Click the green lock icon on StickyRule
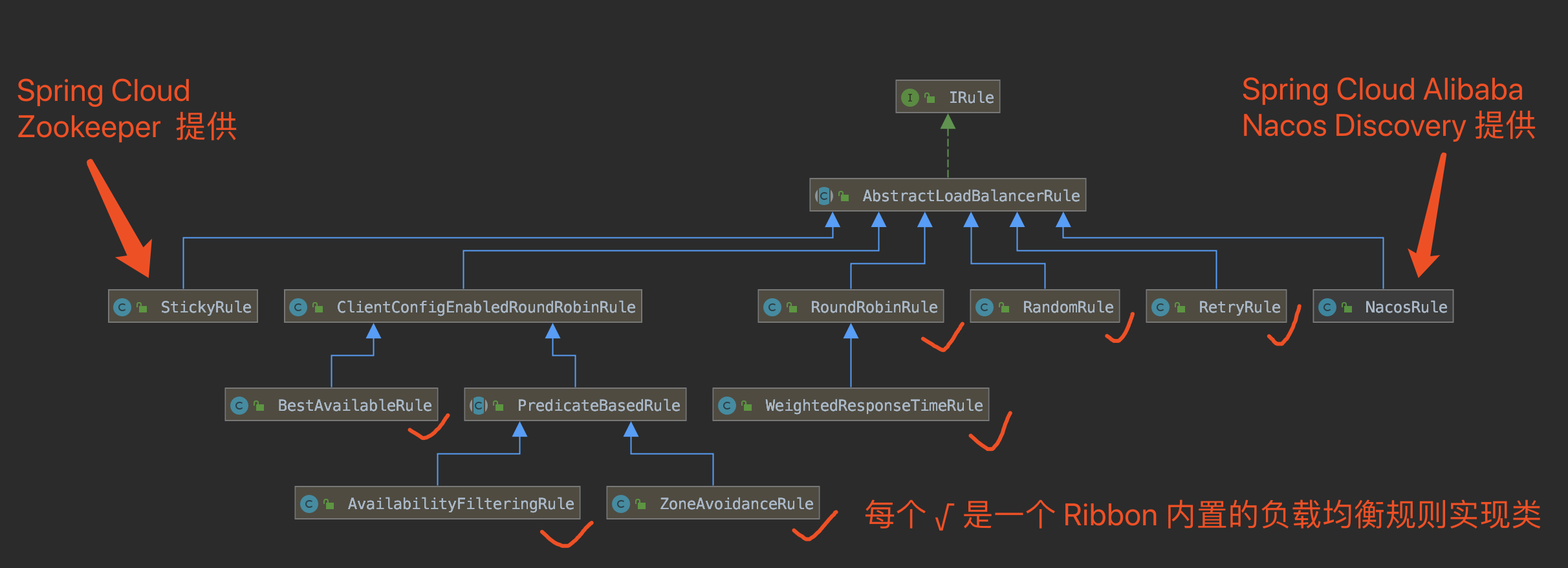This screenshot has height=568, width=1568. 142,307
